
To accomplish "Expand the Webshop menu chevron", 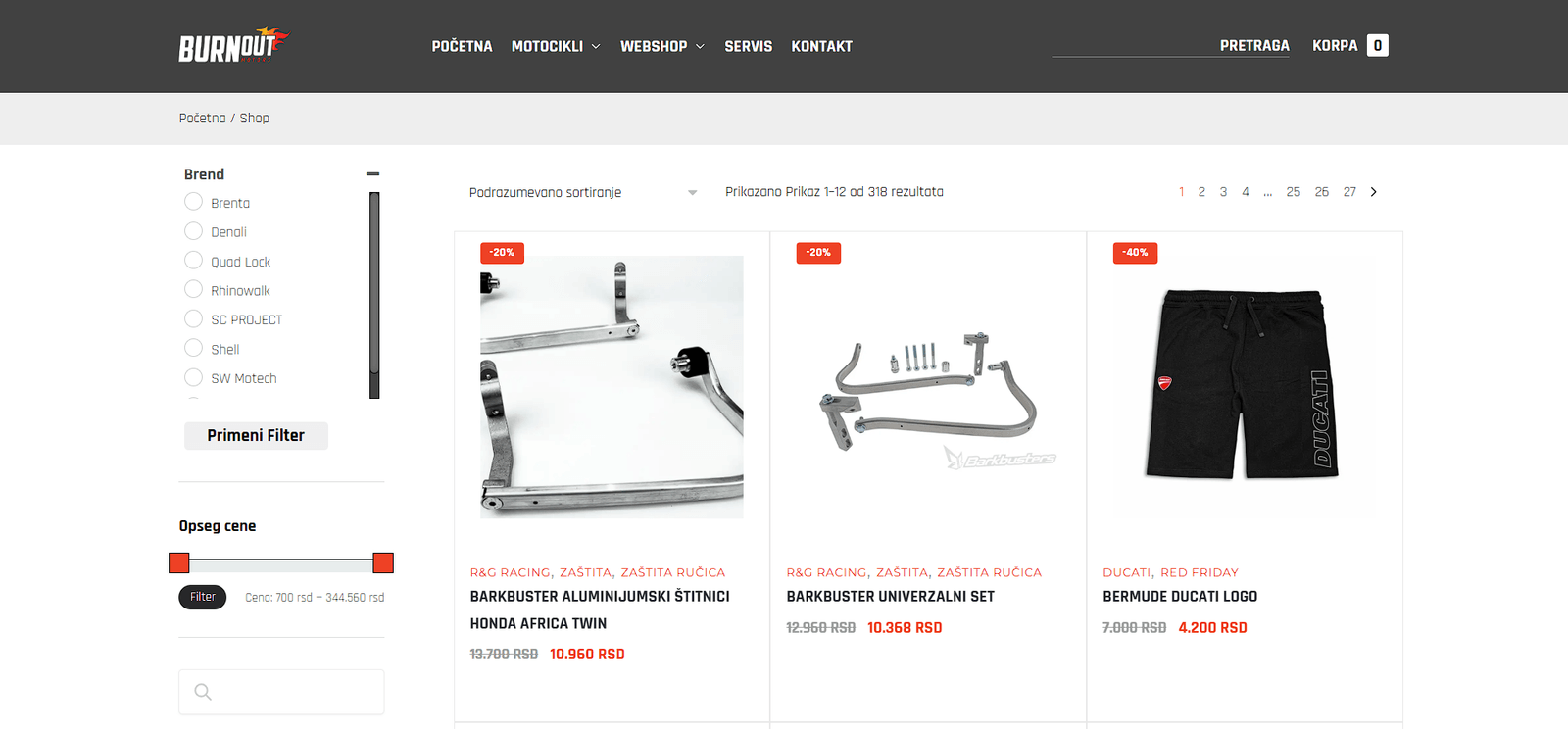I will [700, 46].
